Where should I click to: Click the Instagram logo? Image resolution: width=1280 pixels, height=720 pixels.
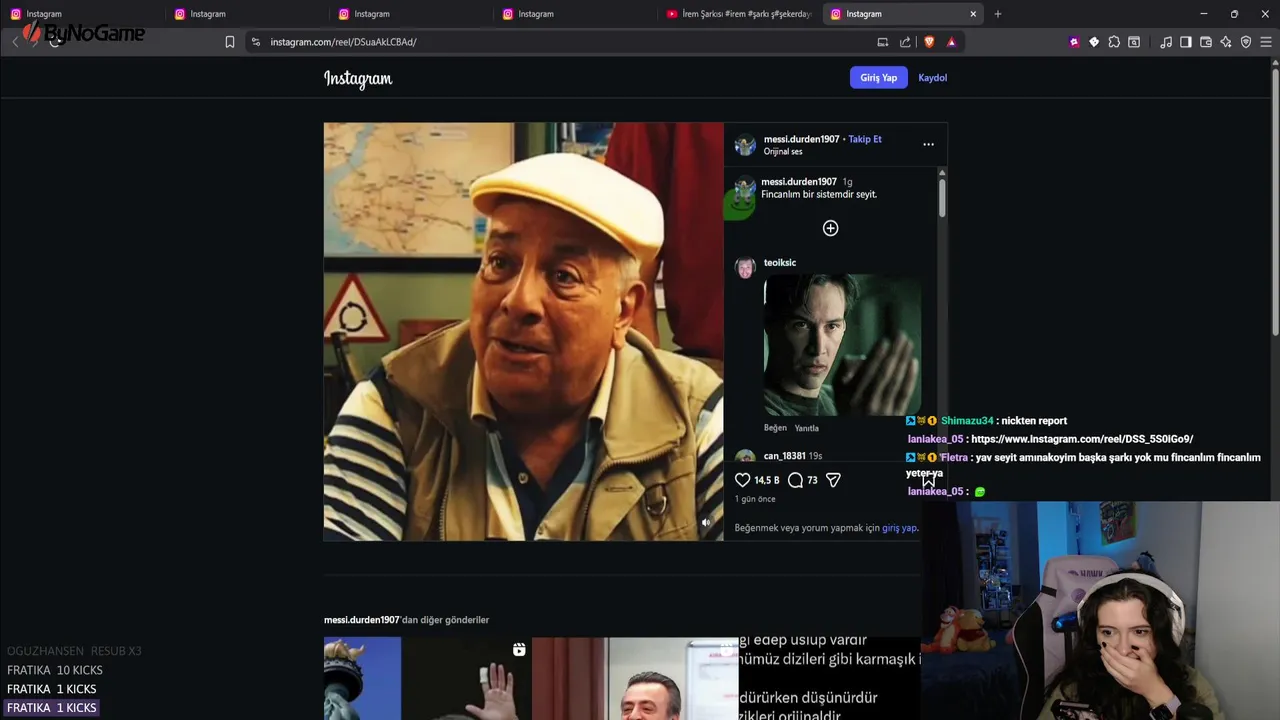(x=358, y=78)
